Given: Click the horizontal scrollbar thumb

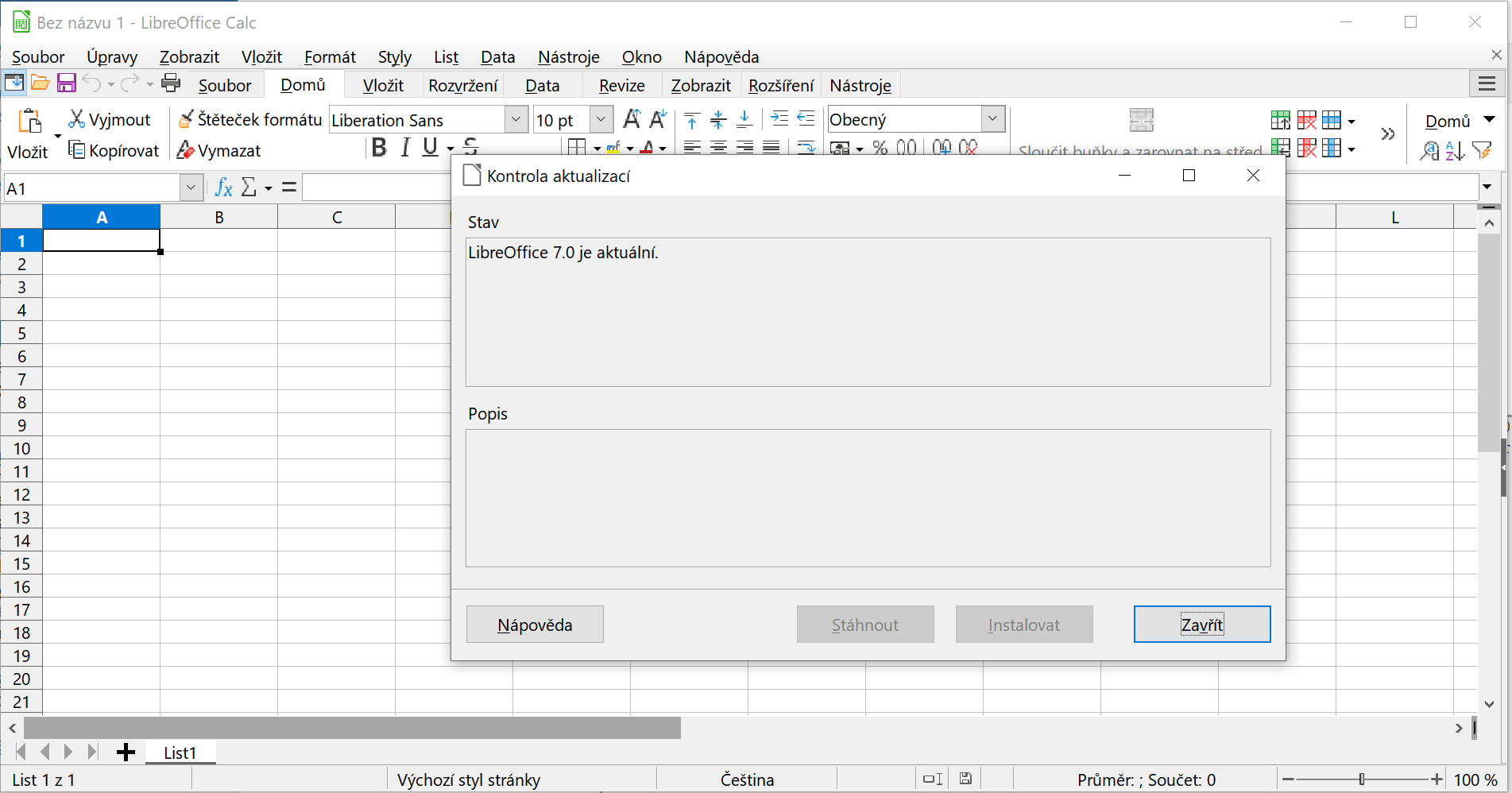Looking at the screenshot, I should [353, 727].
